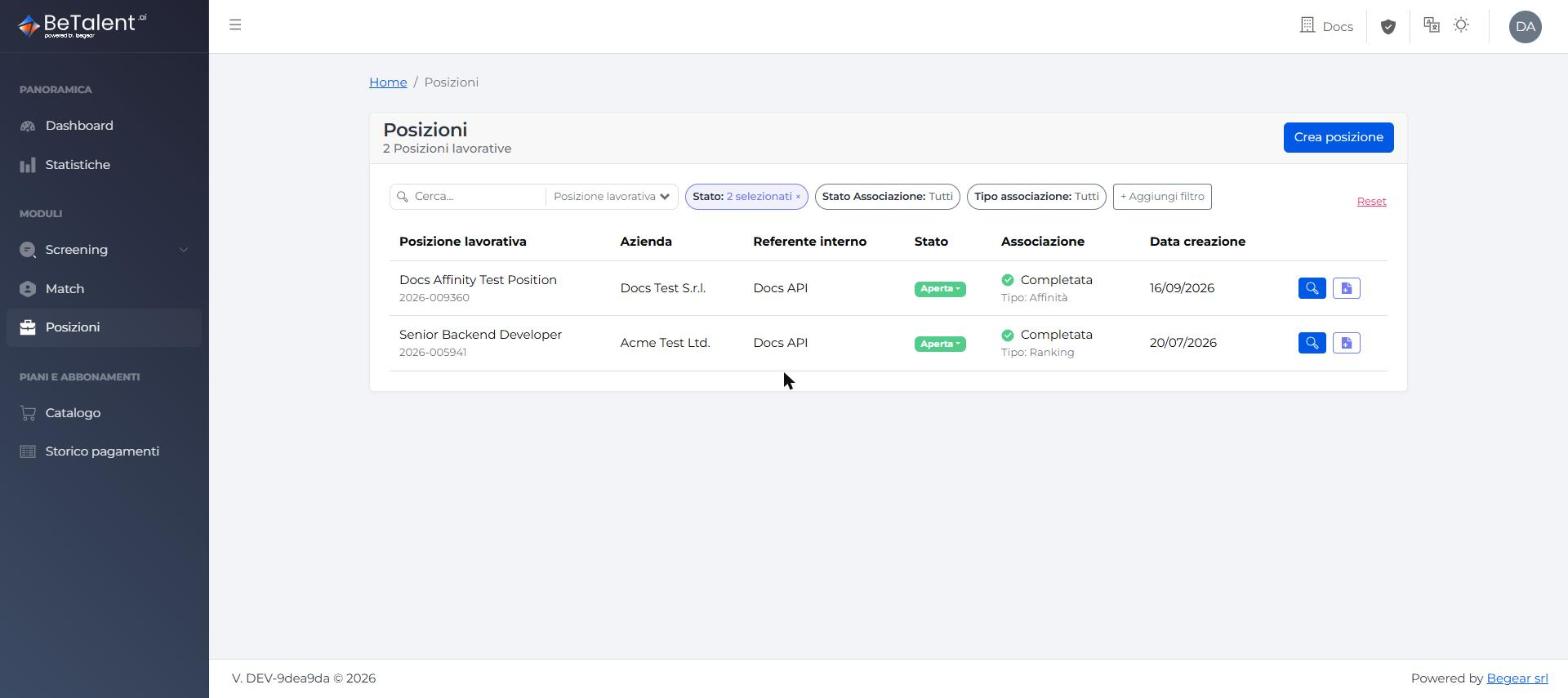Open the Begear srl footer link
This screenshot has width=1568, height=698.
1517,678
